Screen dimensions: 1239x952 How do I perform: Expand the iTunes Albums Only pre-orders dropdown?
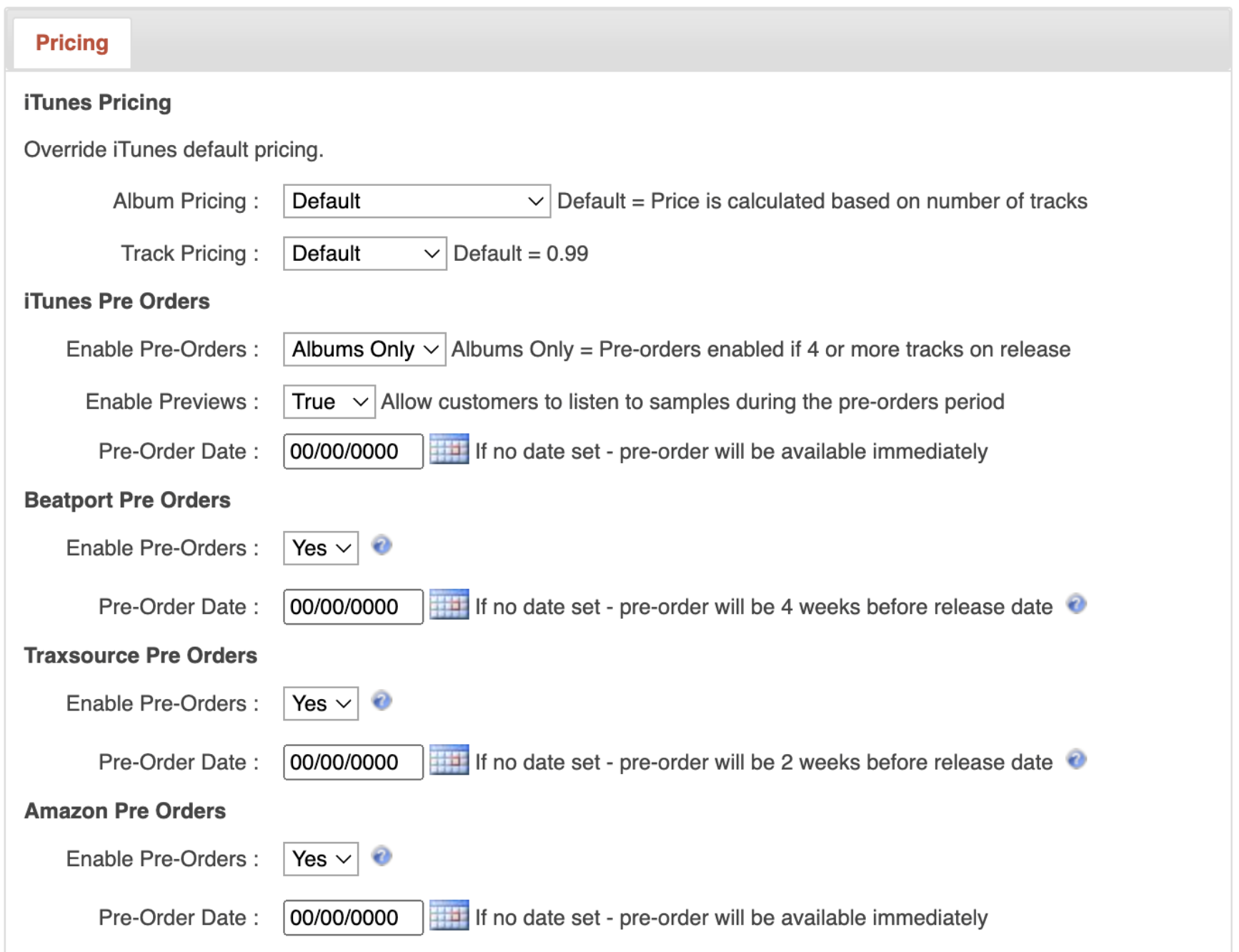(x=364, y=349)
